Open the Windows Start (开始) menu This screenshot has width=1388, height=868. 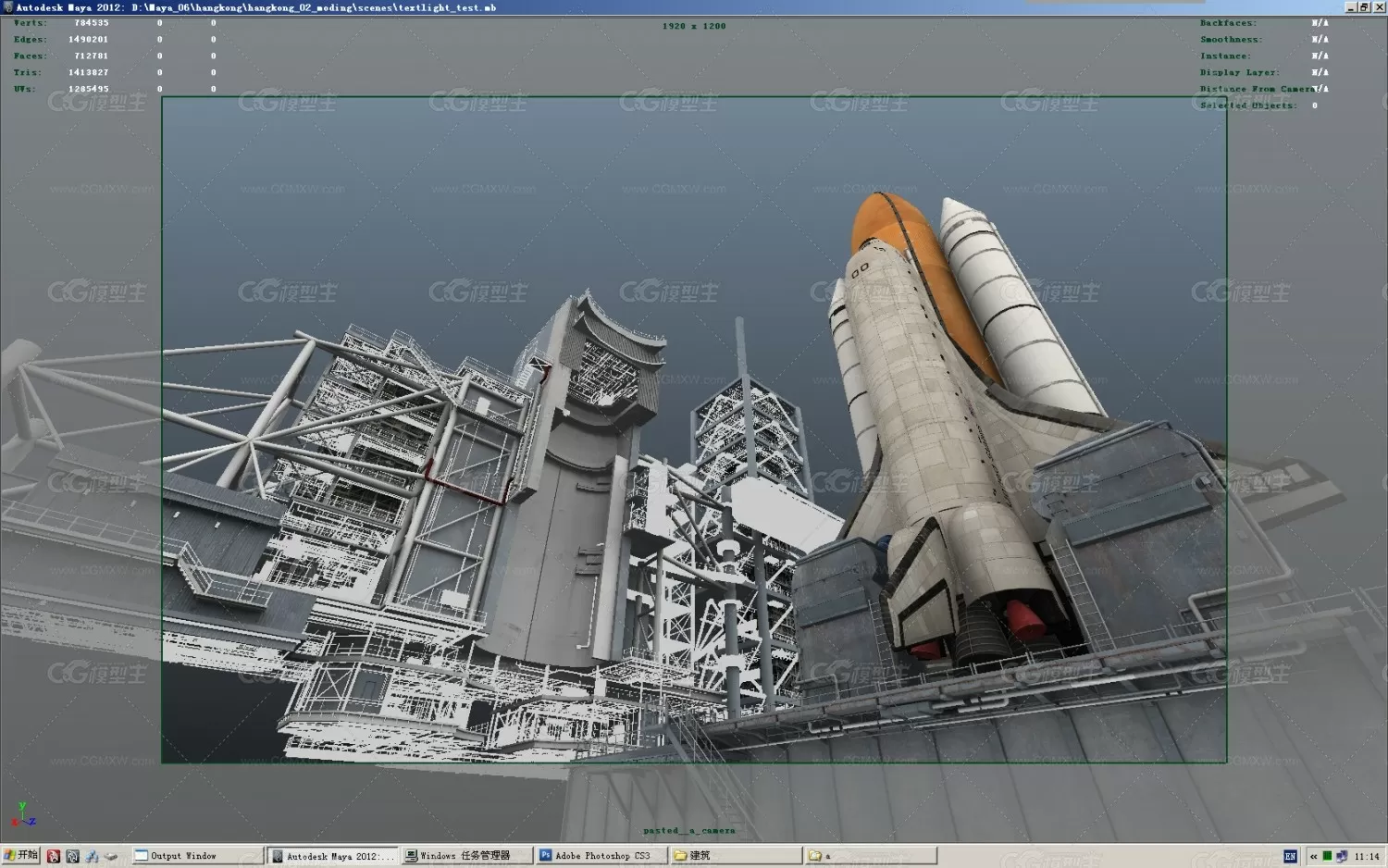tap(21, 855)
